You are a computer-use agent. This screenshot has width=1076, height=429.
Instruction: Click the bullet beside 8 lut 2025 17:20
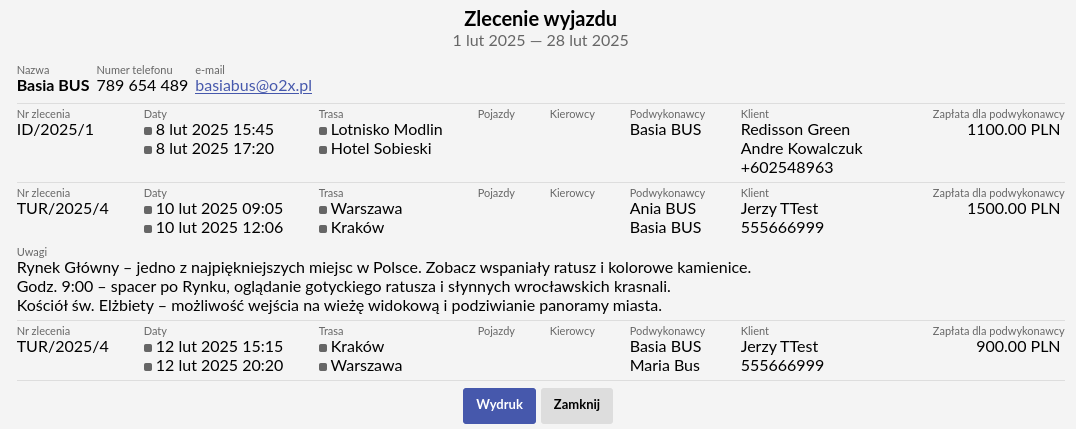[x=148, y=150]
